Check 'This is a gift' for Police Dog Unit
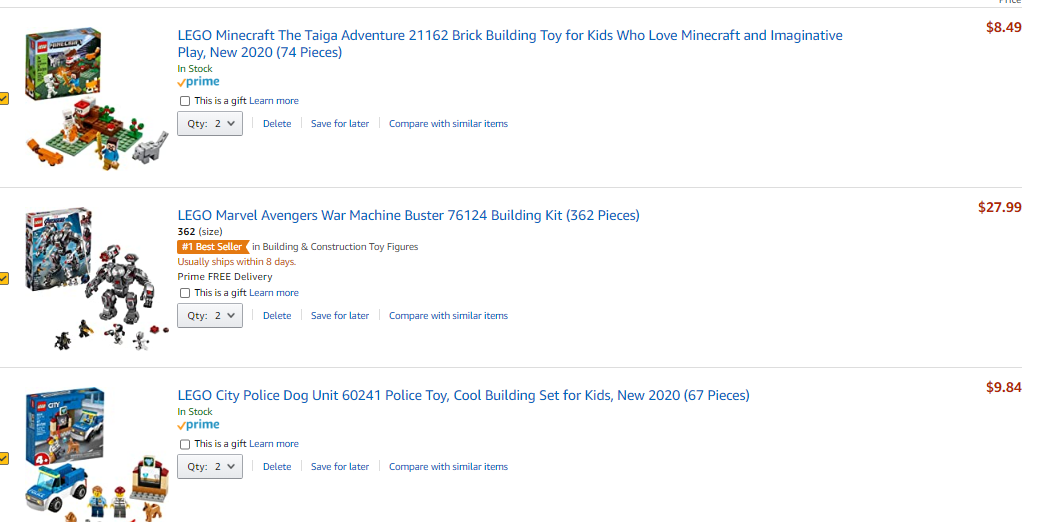Screen dimensions: 1058x522 (x=185, y=444)
